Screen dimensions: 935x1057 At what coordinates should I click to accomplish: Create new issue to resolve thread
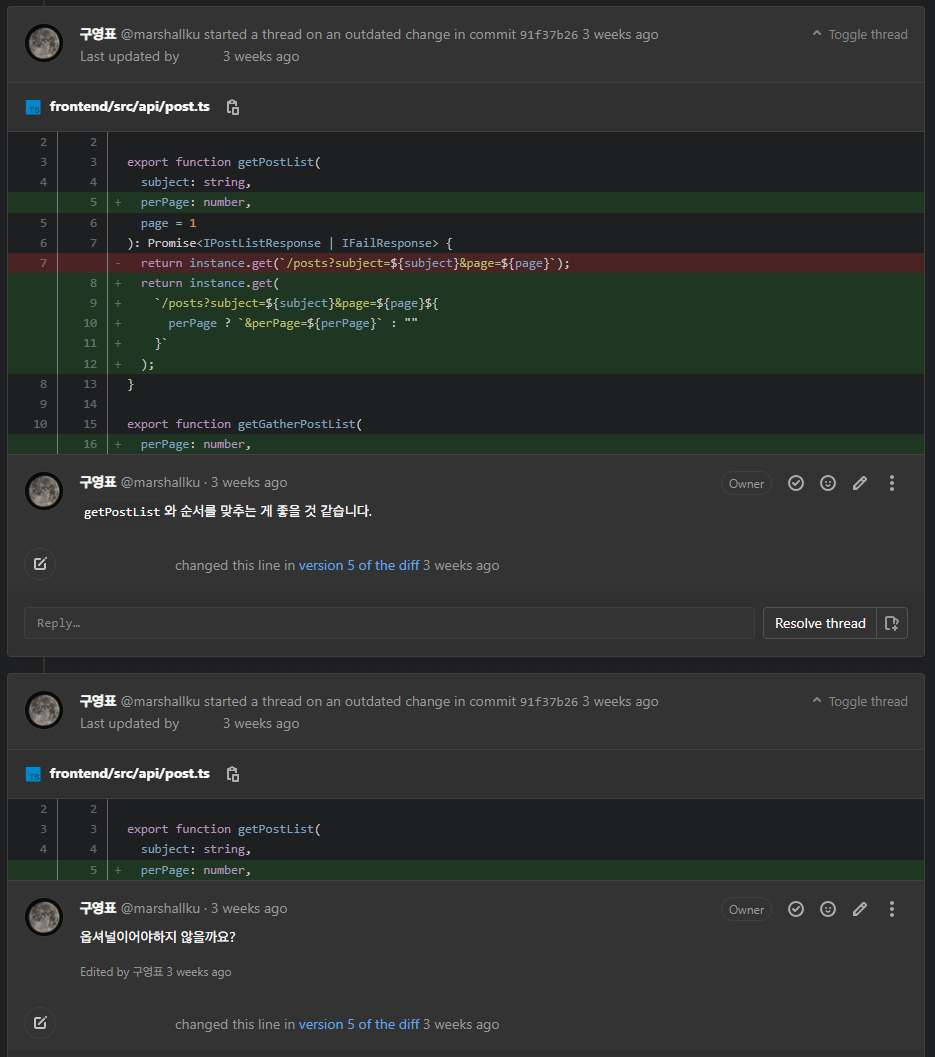pyautogui.click(x=892, y=623)
